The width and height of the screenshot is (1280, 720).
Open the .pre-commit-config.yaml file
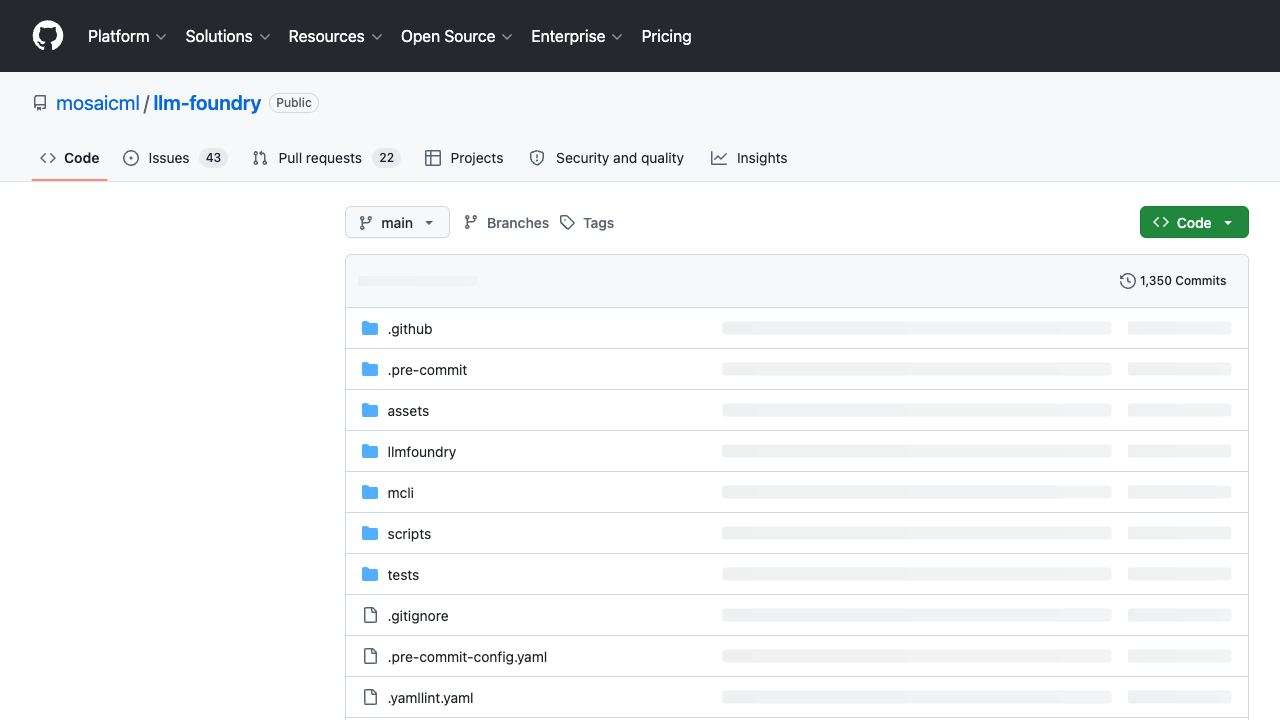[467, 657]
